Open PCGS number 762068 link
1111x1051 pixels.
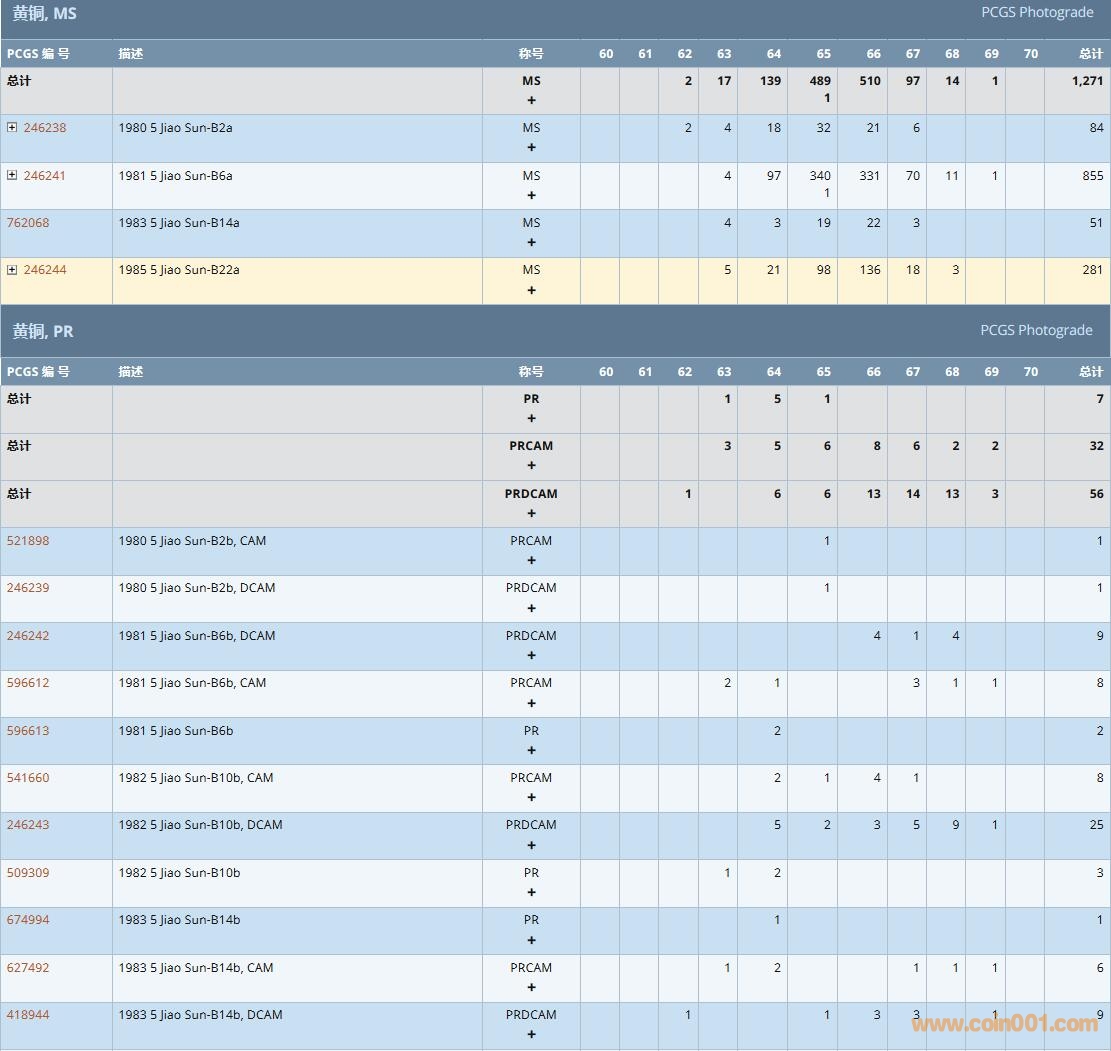(x=28, y=223)
